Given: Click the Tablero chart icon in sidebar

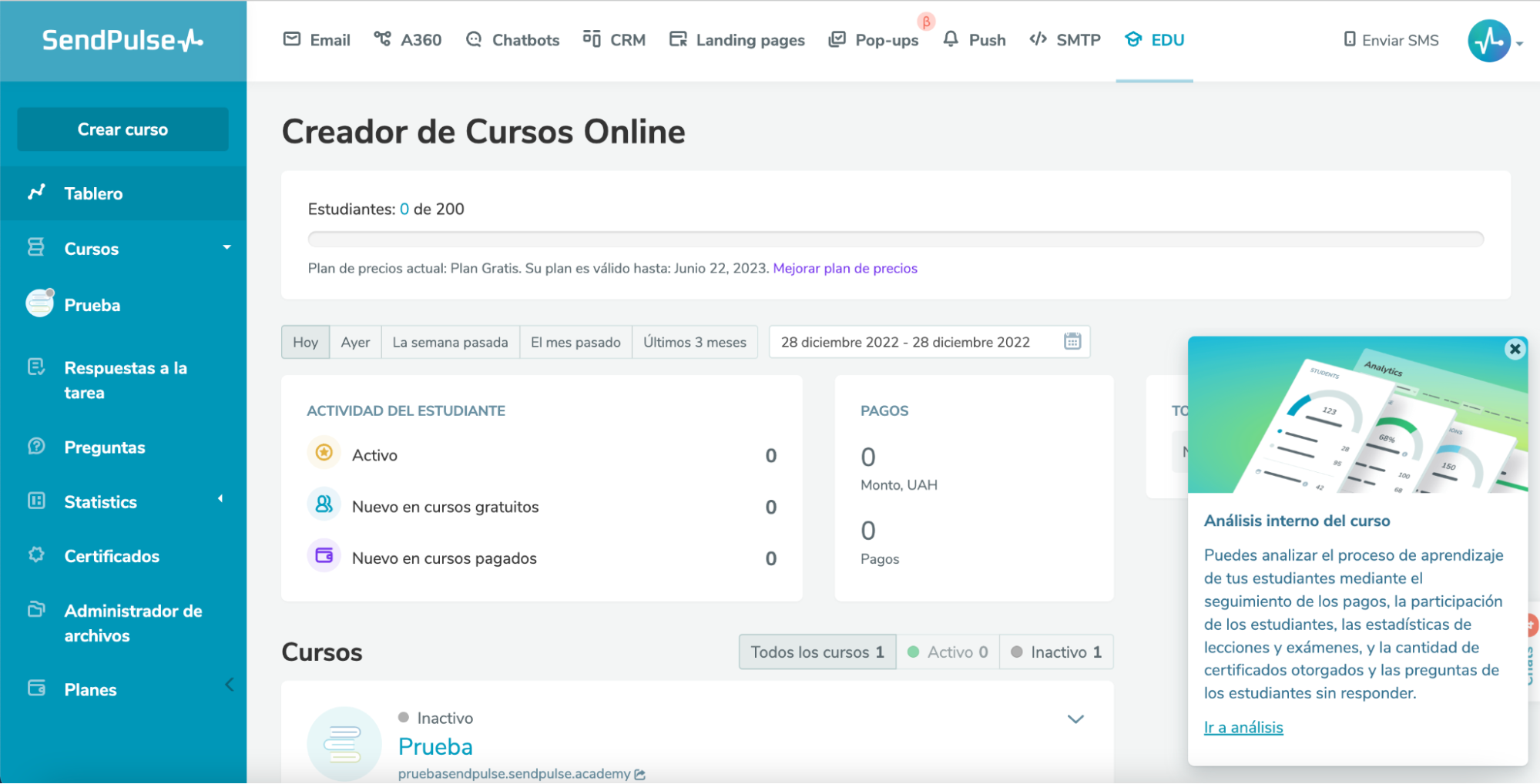Looking at the screenshot, I should (36, 193).
